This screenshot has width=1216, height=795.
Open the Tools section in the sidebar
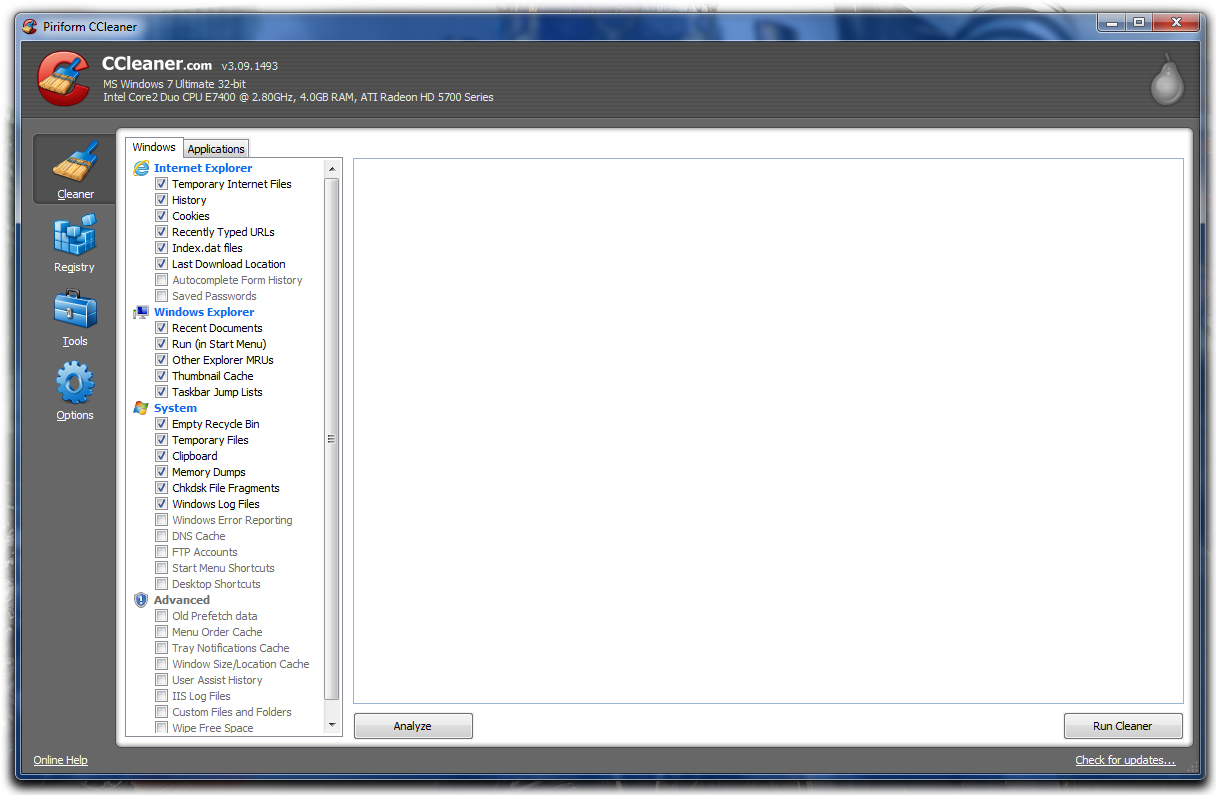[74, 315]
